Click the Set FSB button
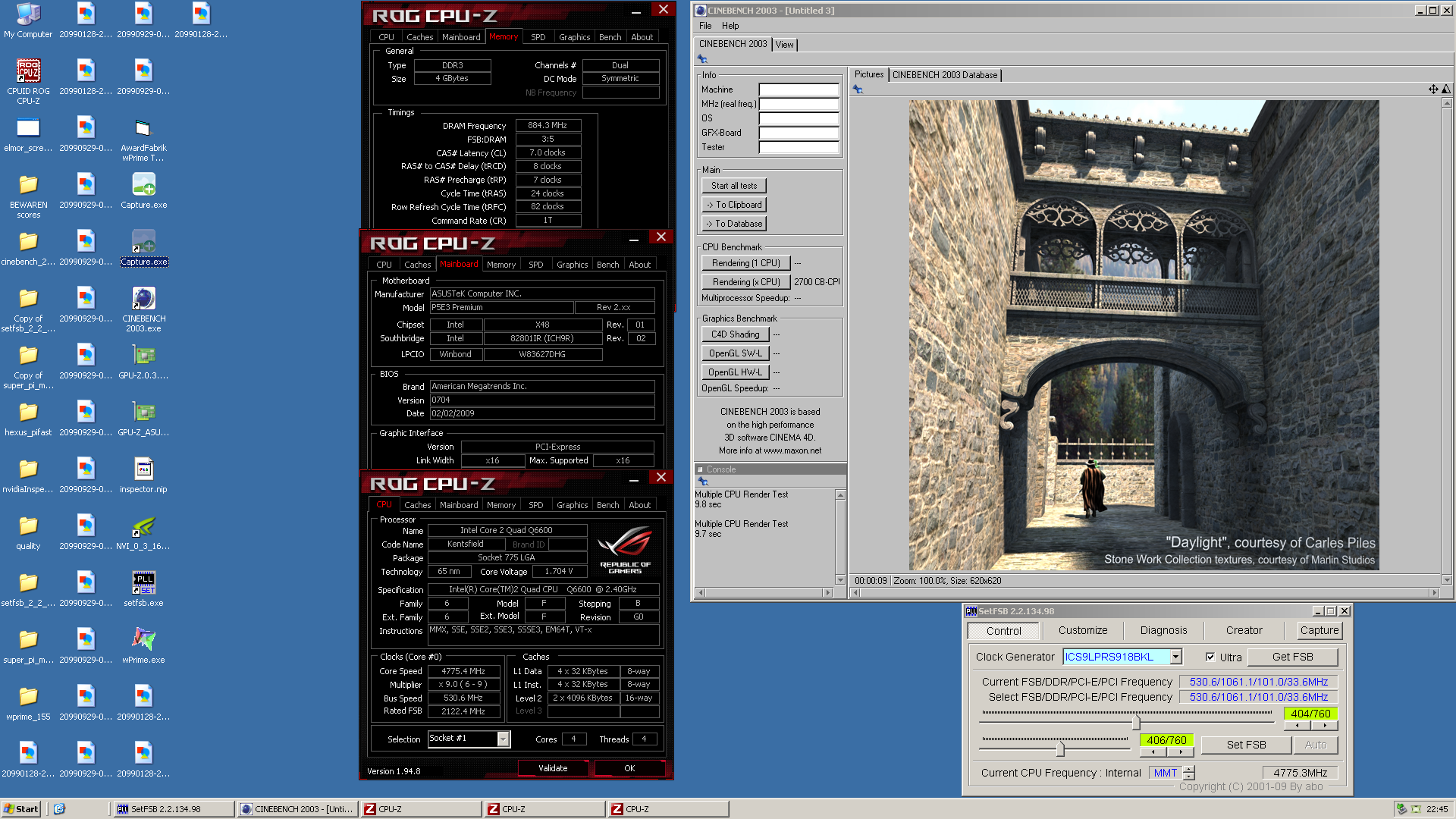 coord(1246,745)
